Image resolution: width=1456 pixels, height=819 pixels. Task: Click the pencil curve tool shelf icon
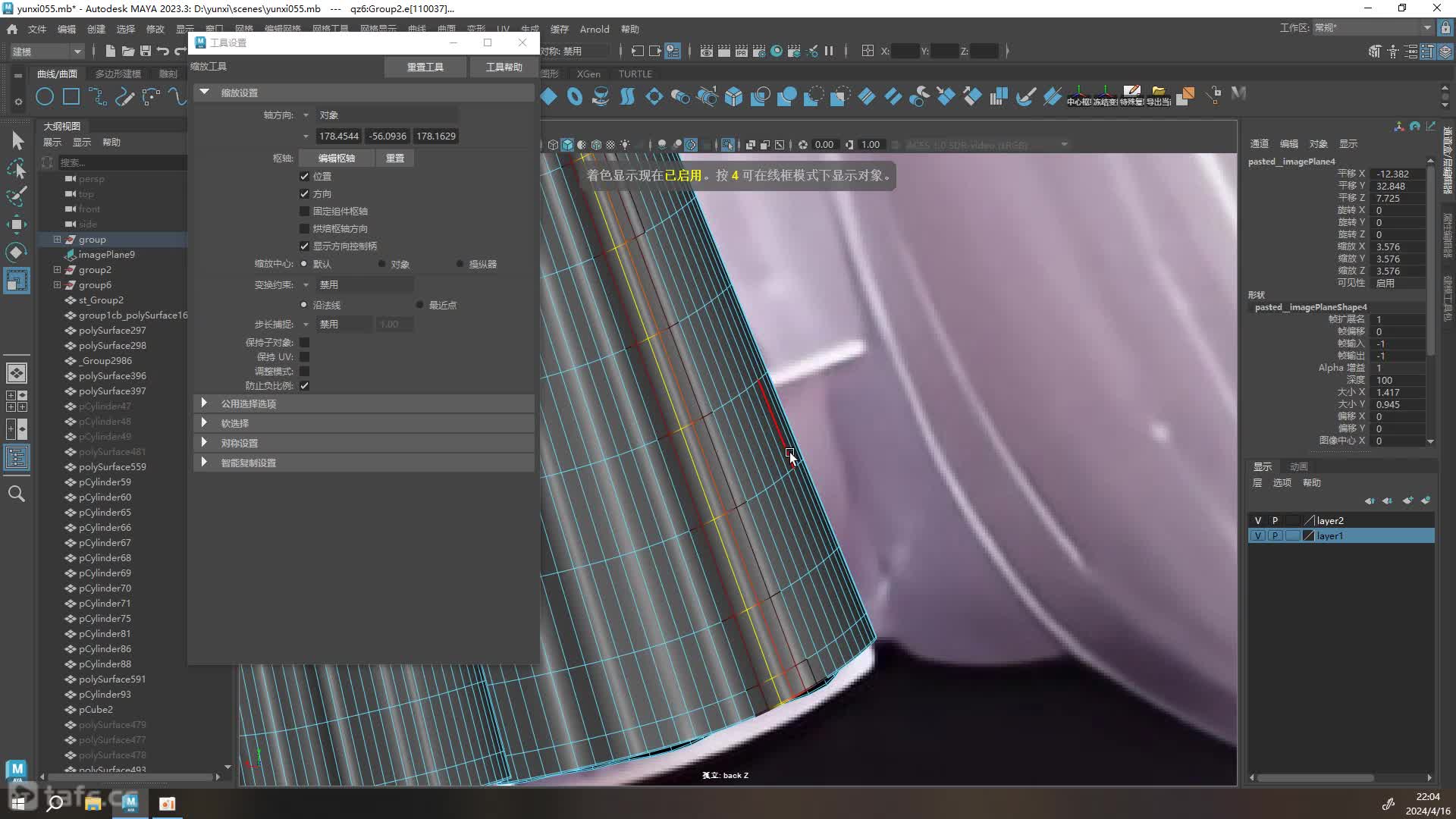pyautogui.click(x=124, y=96)
